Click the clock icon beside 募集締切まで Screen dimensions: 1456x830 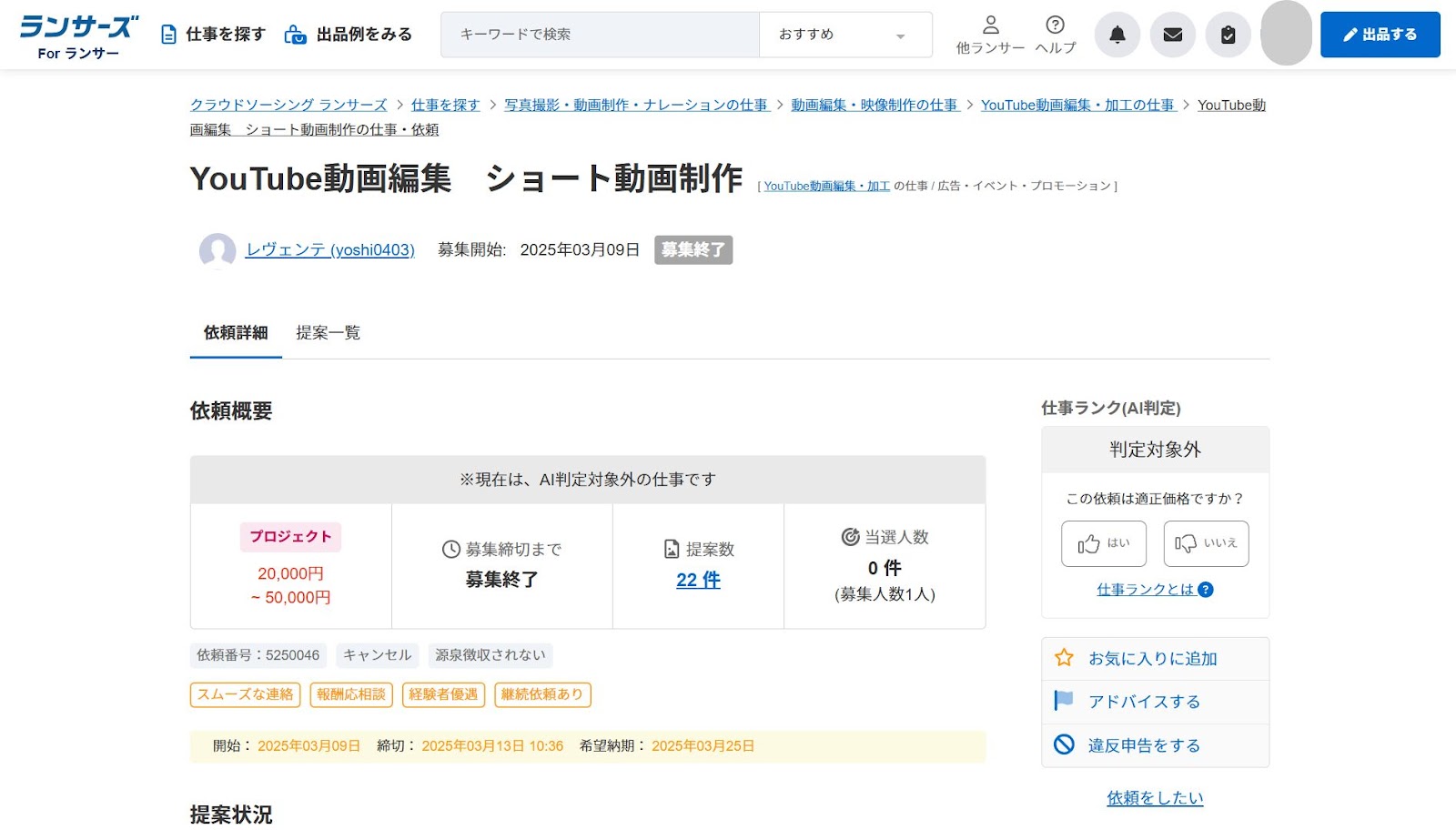(451, 550)
